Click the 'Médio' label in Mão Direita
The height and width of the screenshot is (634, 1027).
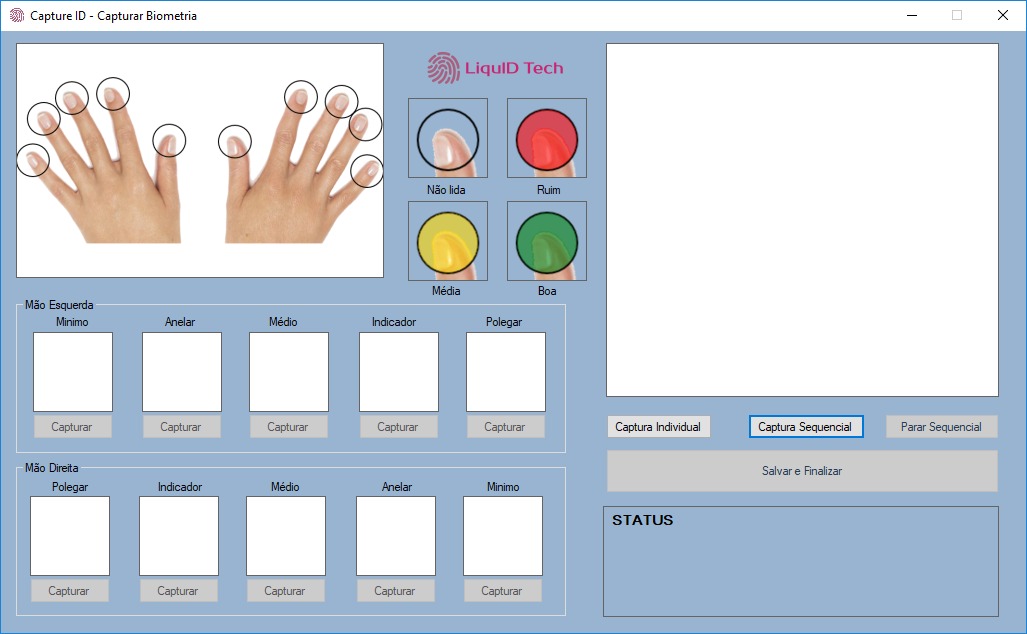[285, 487]
